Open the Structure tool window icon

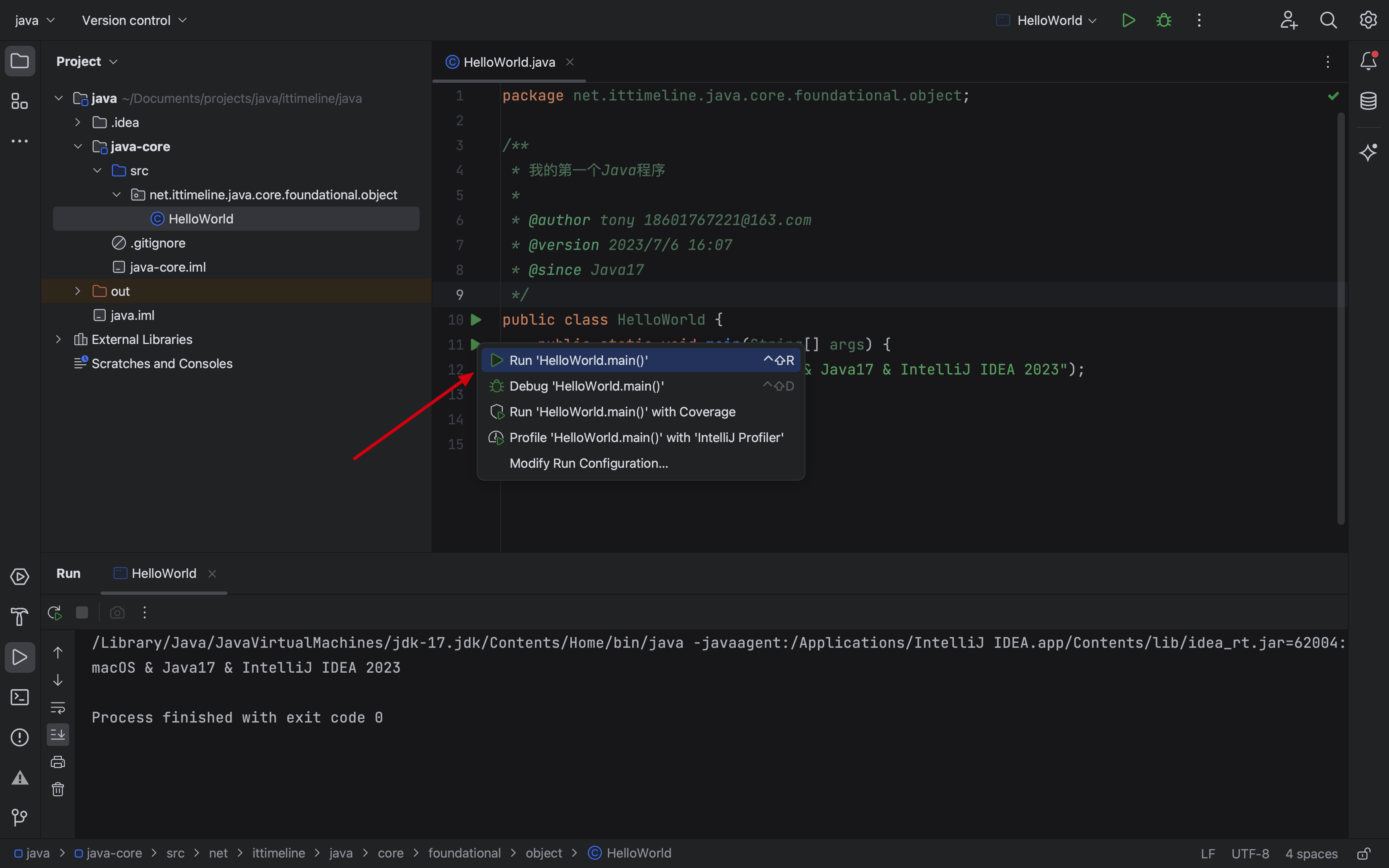click(x=20, y=101)
